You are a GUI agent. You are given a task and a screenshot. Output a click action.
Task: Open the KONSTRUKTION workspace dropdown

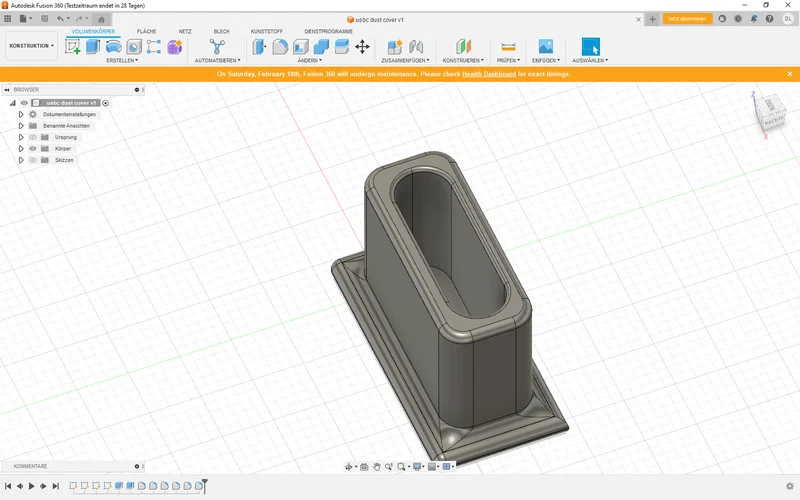click(31, 46)
